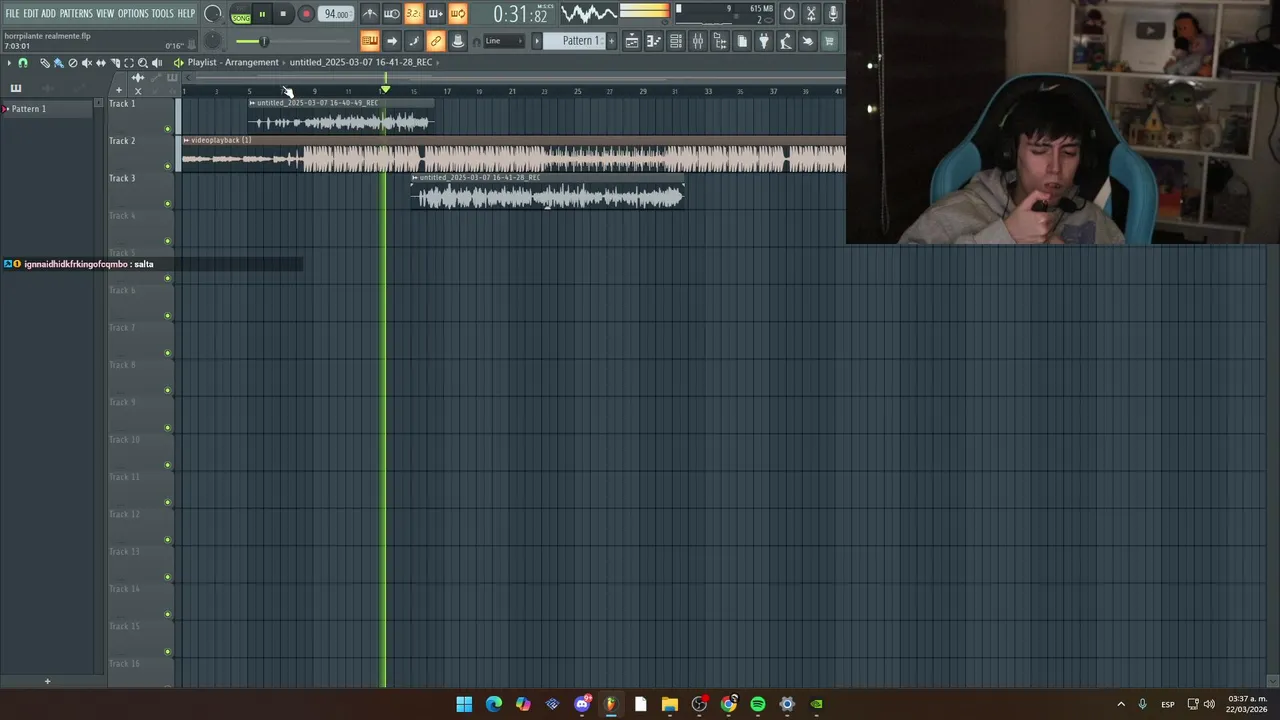The width and height of the screenshot is (1280, 720).
Task: Open the Pattern 1 selector
Action: pos(576,41)
